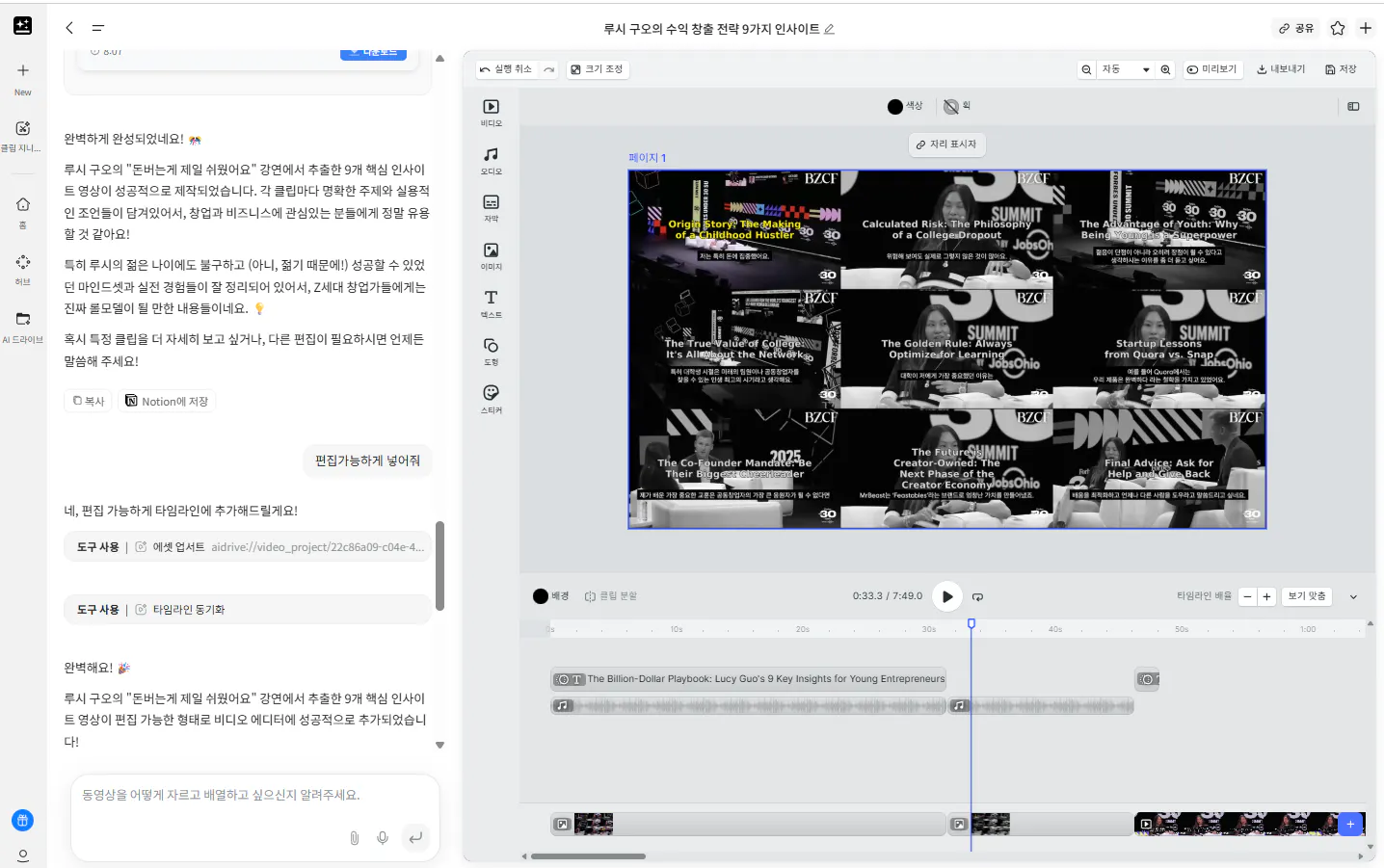Click 복사 (Copy) under the message
This screenshot has height=868, width=1384.
click(89, 401)
